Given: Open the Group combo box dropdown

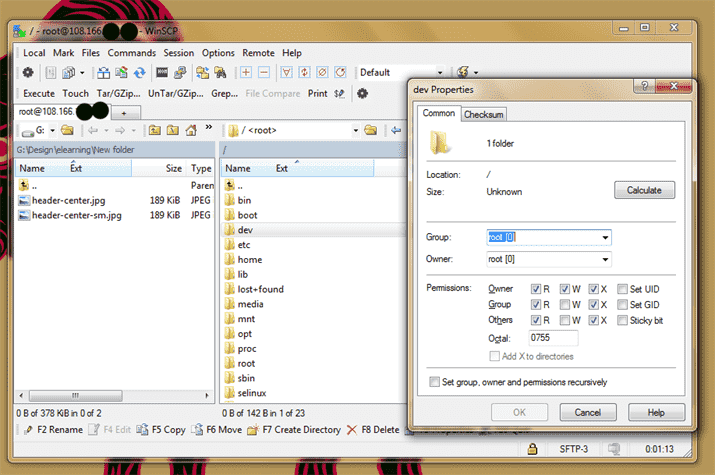Looking at the screenshot, I should coord(605,238).
